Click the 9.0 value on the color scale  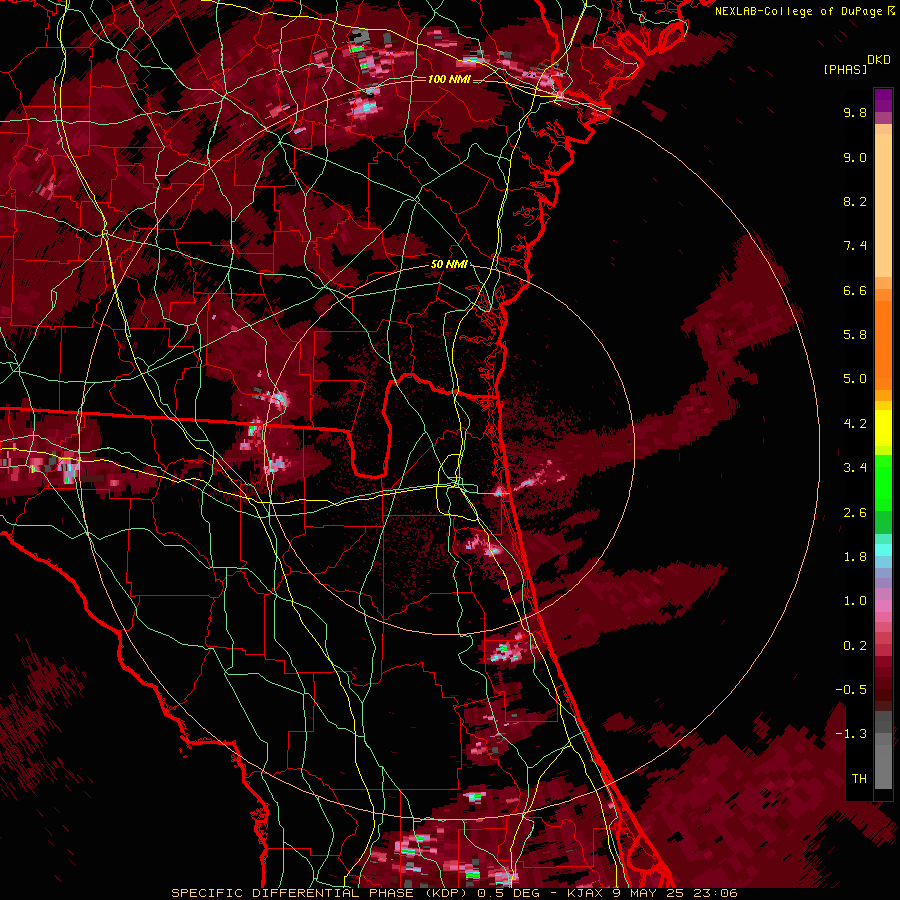(855, 157)
